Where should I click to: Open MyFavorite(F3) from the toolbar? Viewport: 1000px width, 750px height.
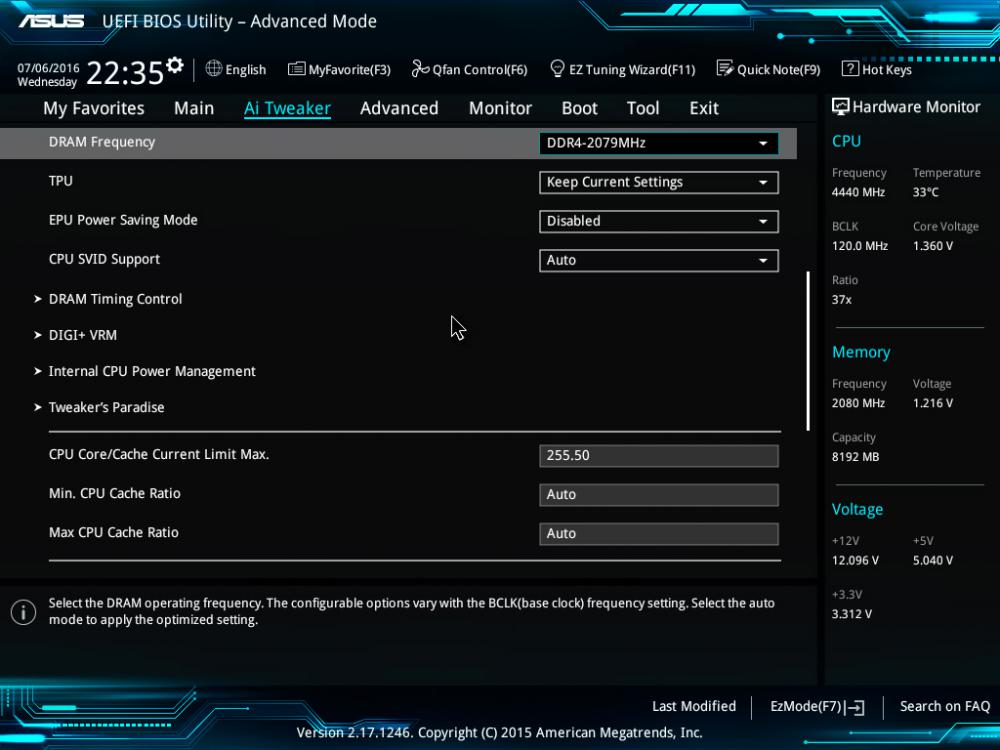[x=339, y=70]
